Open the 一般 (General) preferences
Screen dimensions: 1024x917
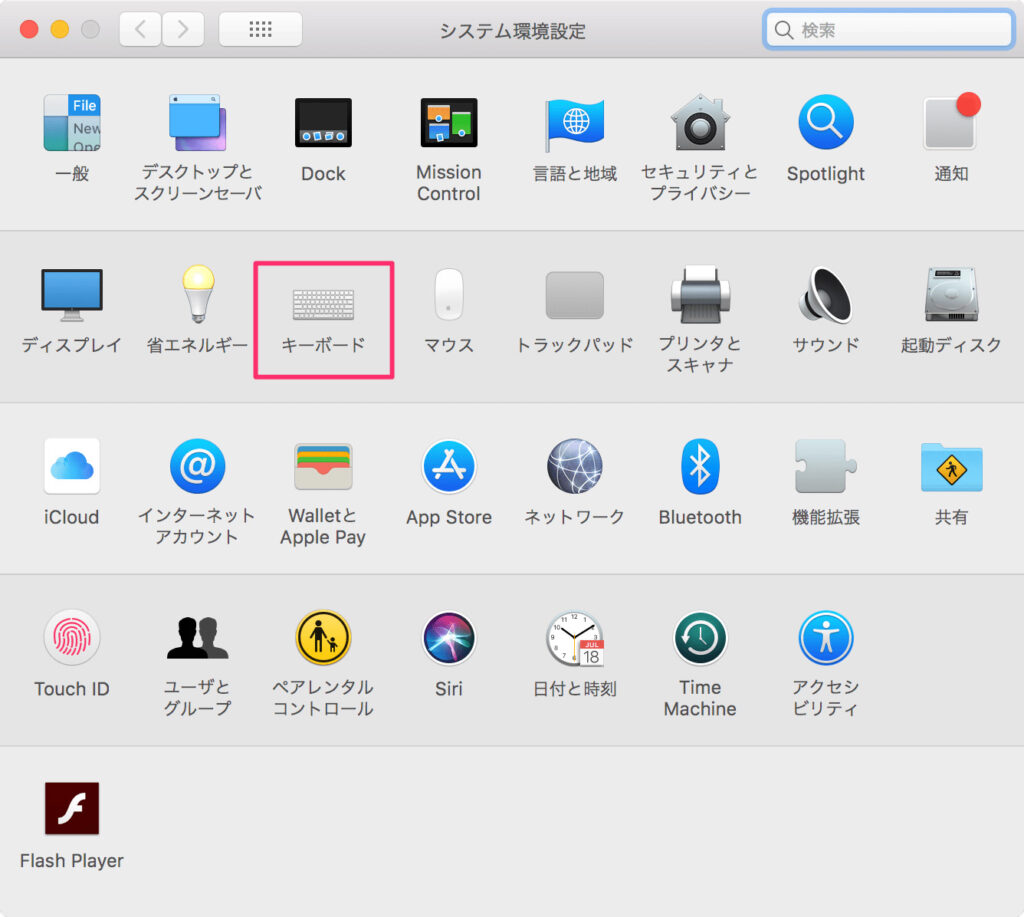(72, 123)
